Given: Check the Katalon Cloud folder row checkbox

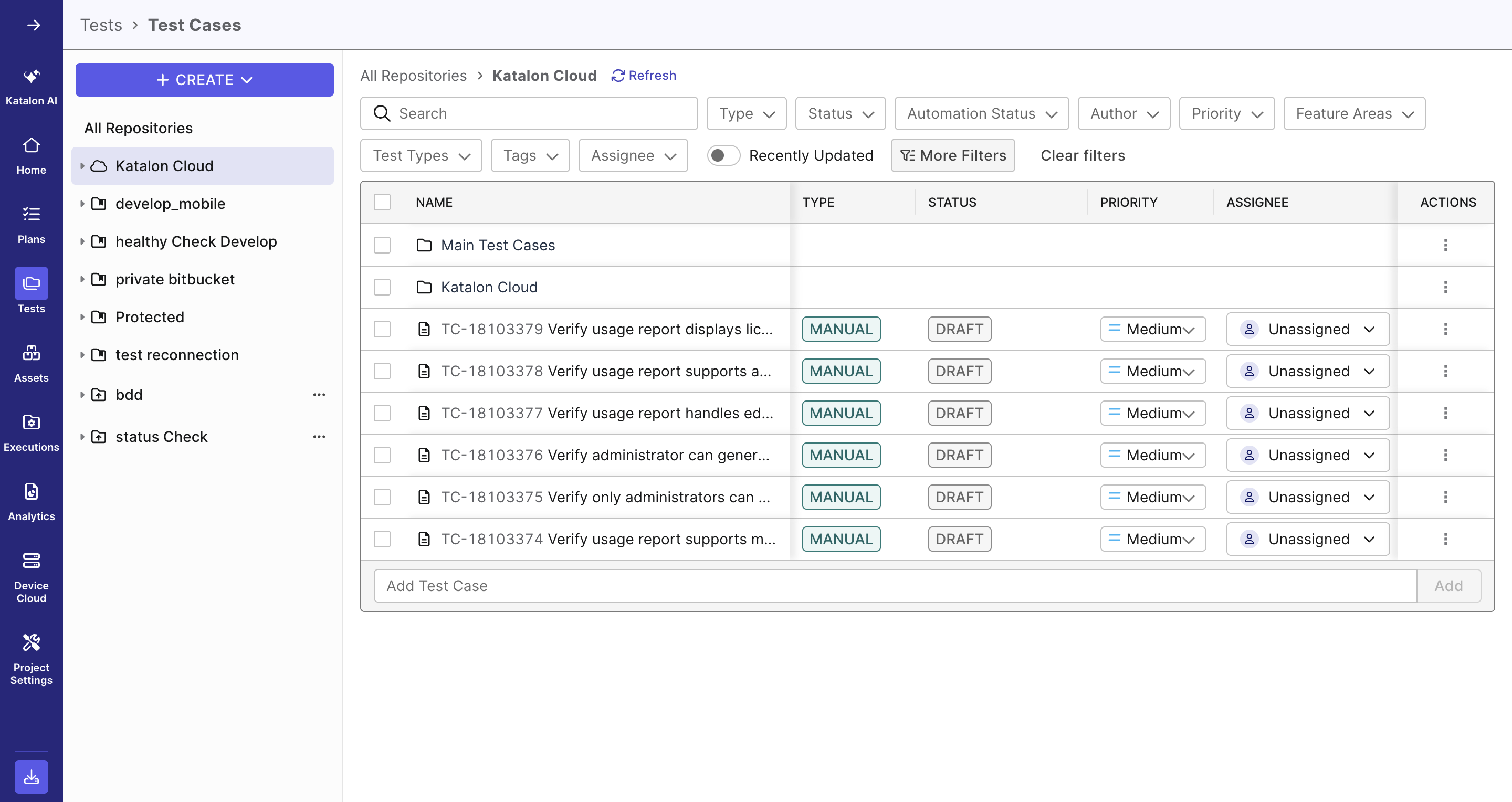Looking at the screenshot, I should 382,287.
